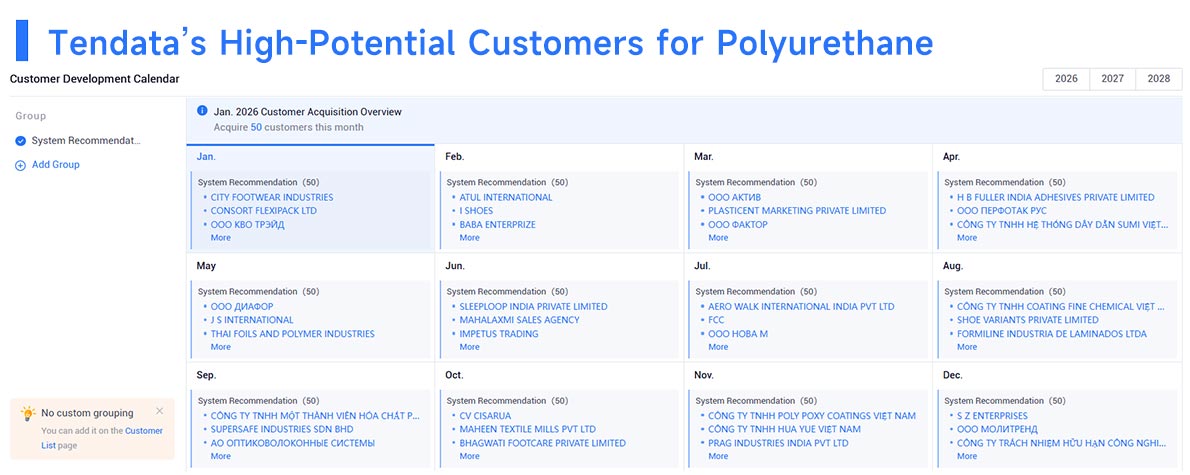
Task: Open BABA ENTERPRIZE customer
Action: tap(498, 225)
